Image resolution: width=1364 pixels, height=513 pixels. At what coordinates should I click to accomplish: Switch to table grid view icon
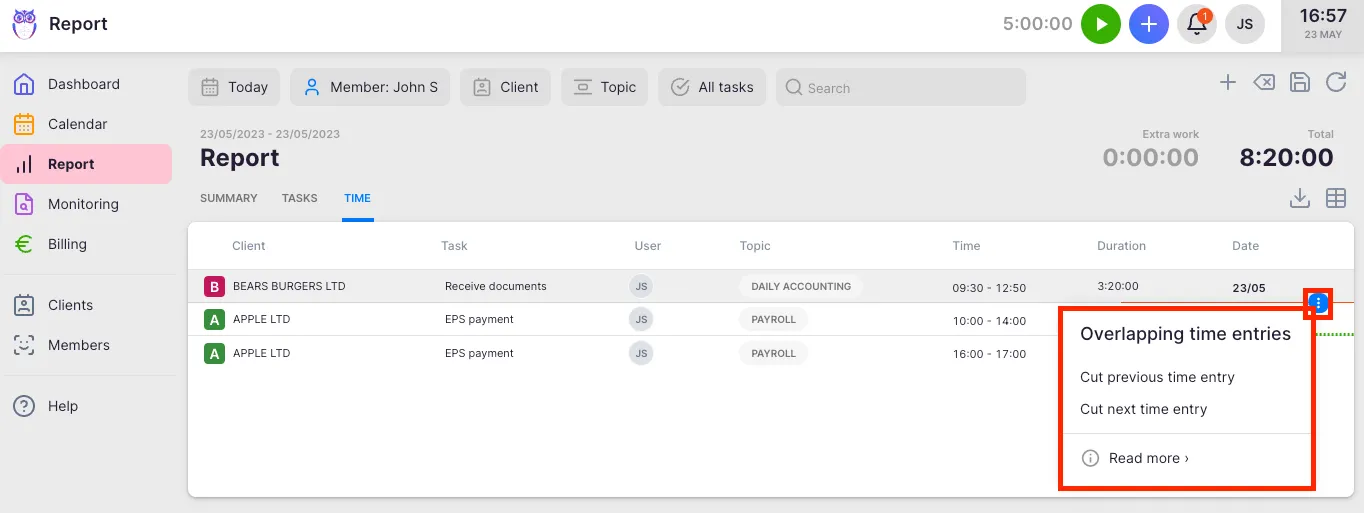(1336, 198)
